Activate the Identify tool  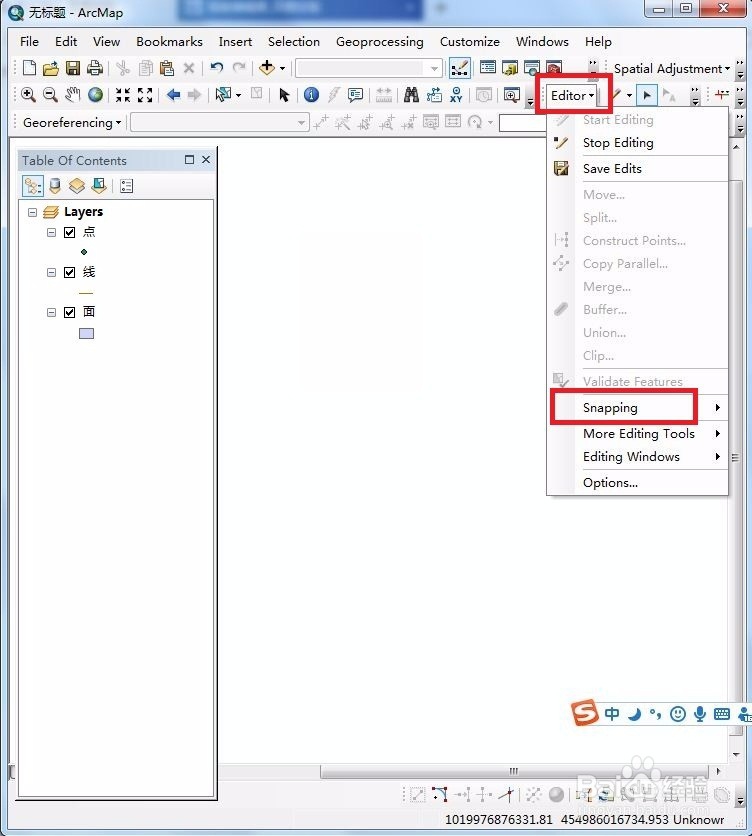(311, 95)
